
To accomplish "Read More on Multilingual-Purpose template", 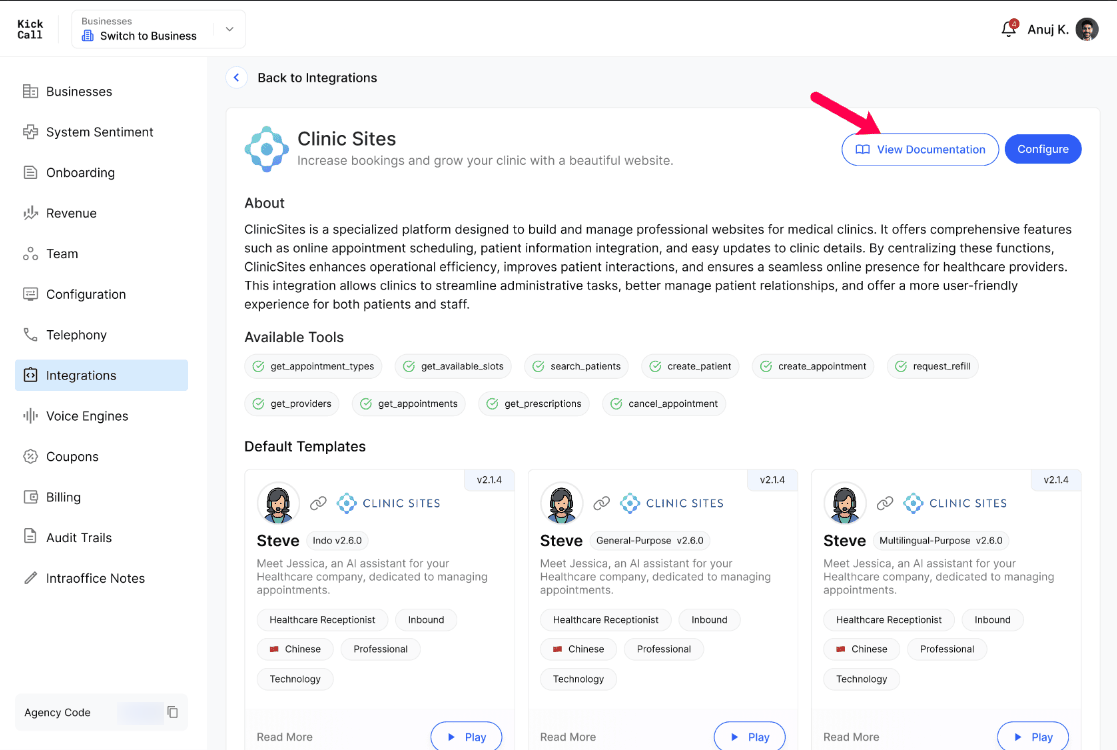I will [851, 737].
